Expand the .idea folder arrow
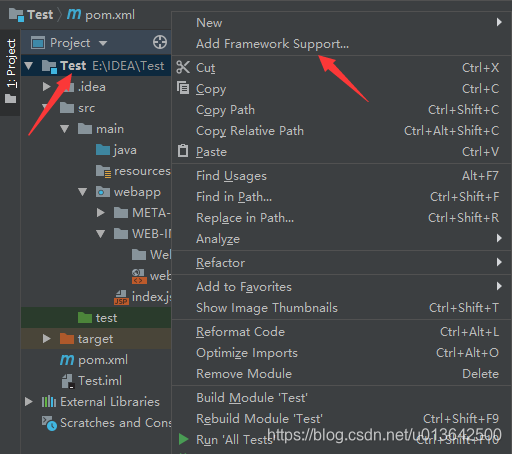 click(x=47, y=87)
